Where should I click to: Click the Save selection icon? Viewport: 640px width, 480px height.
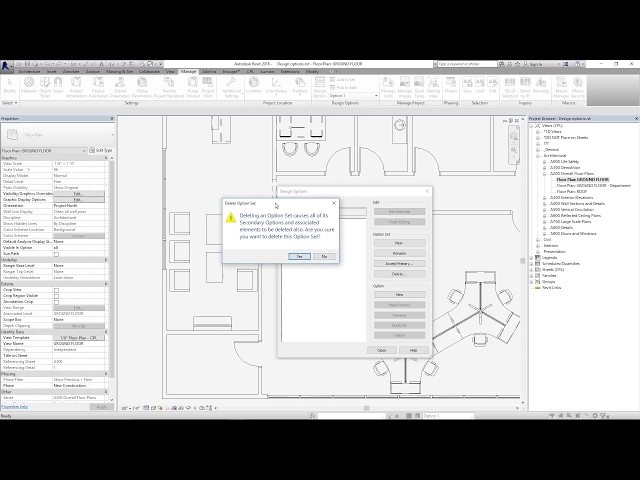467,86
